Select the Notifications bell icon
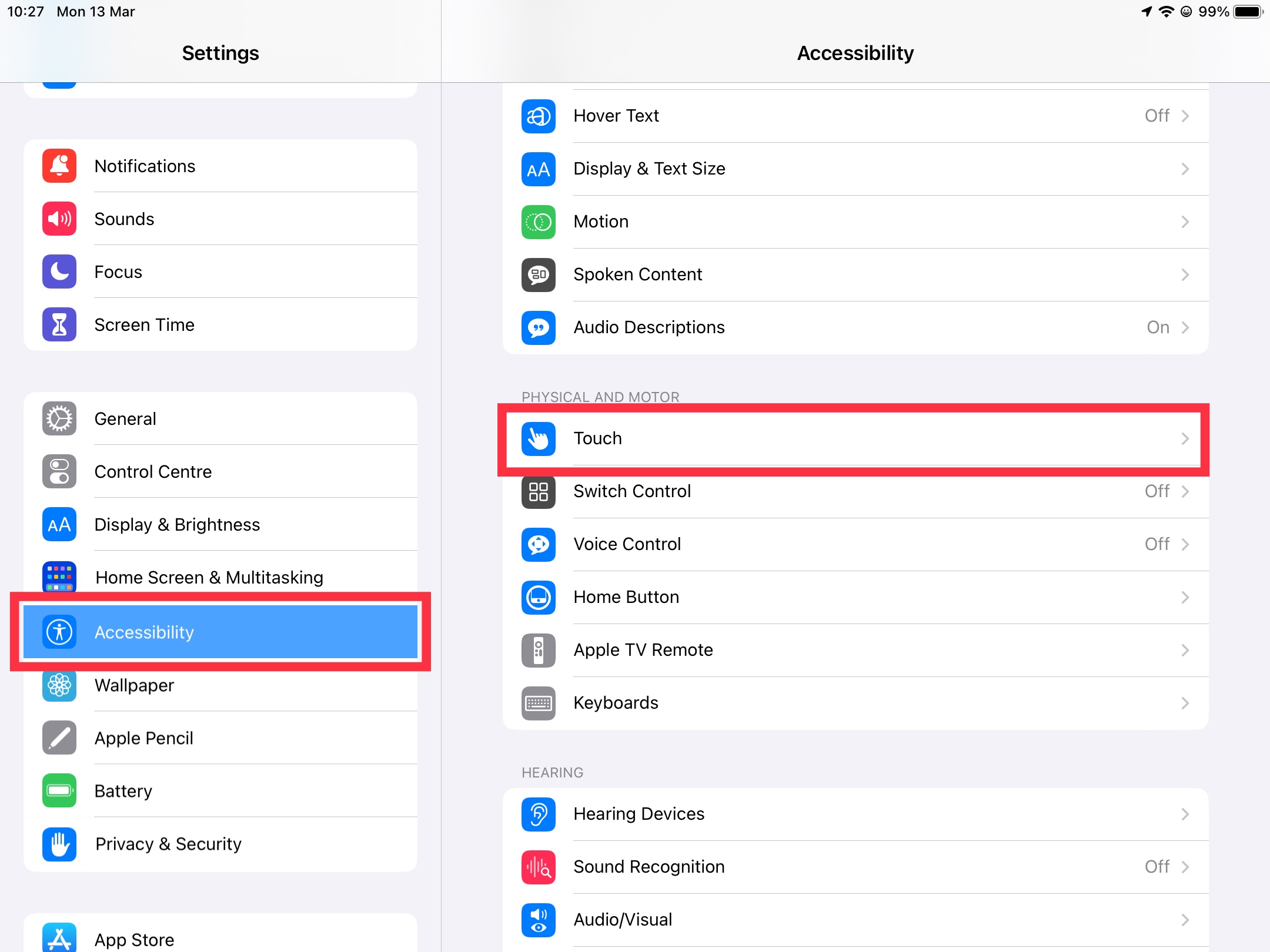The width and height of the screenshot is (1270, 952). tap(59, 166)
